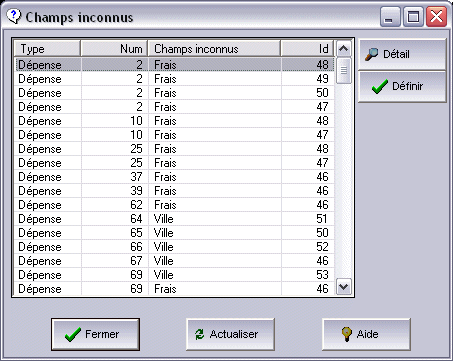Select the Ville row with Num 66

pos(174,247)
